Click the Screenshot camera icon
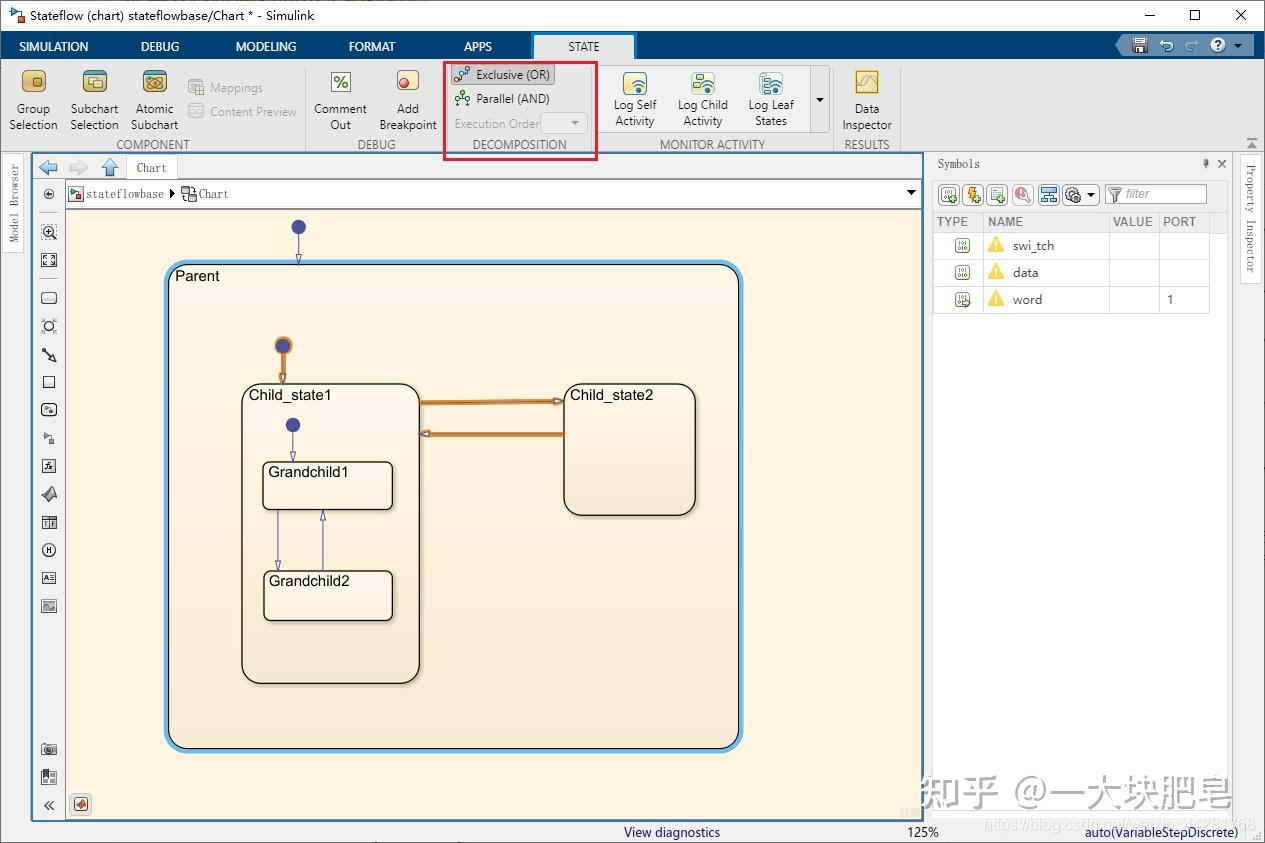The image size is (1265, 843). [49, 749]
